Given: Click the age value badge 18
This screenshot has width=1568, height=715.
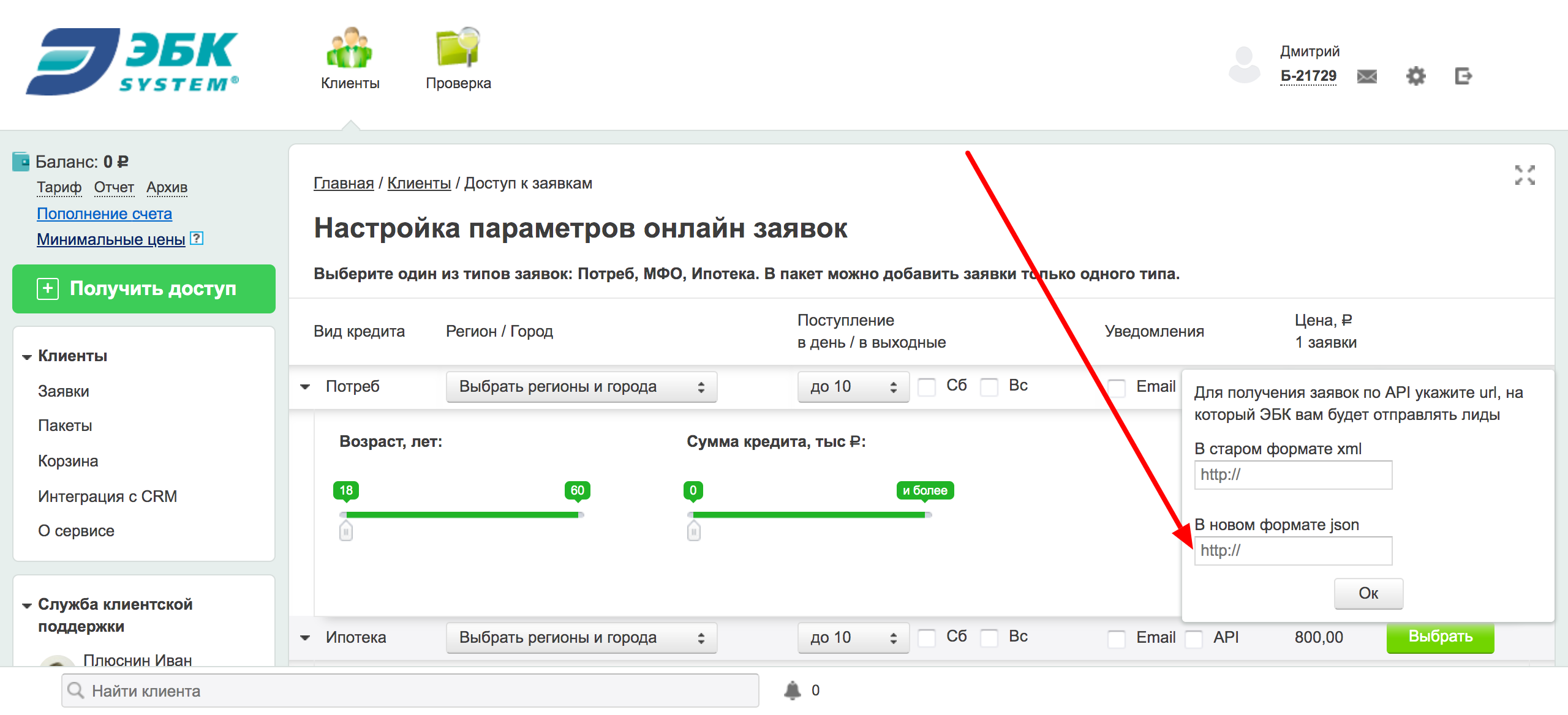Looking at the screenshot, I should tap(346, 490).
